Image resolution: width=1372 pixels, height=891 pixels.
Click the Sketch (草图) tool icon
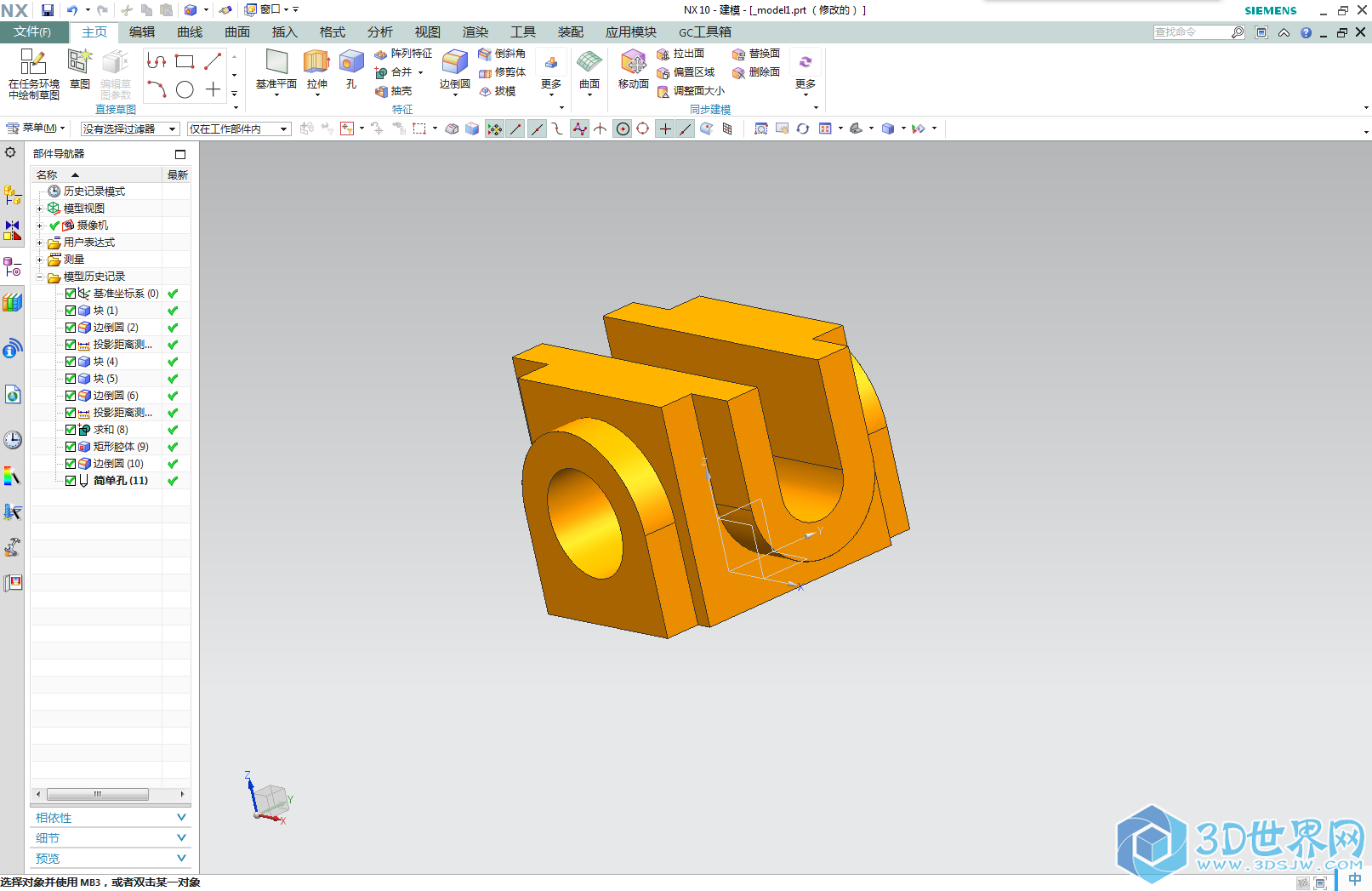point(80,62)
